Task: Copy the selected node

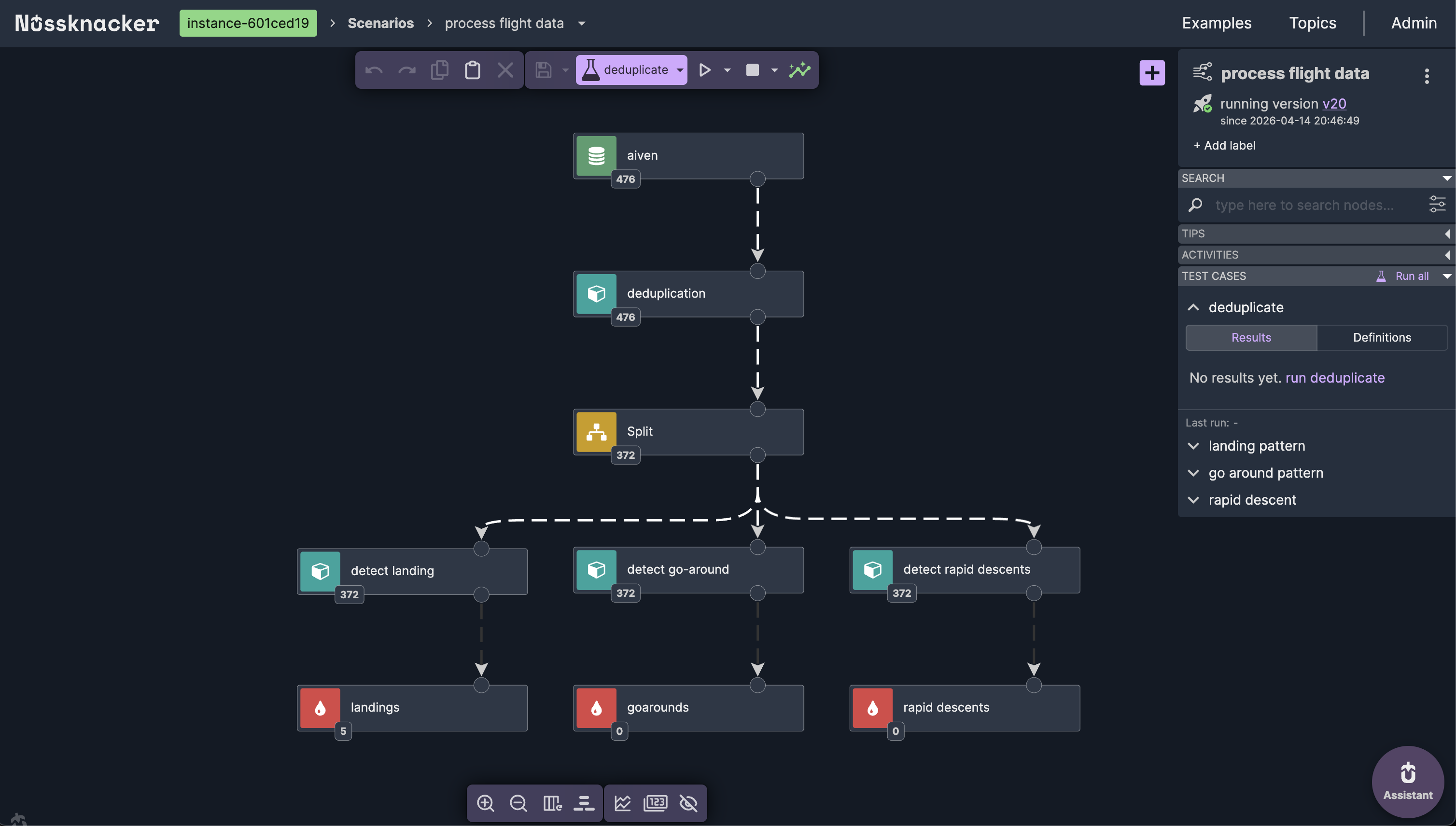Action: click(439, 69)
